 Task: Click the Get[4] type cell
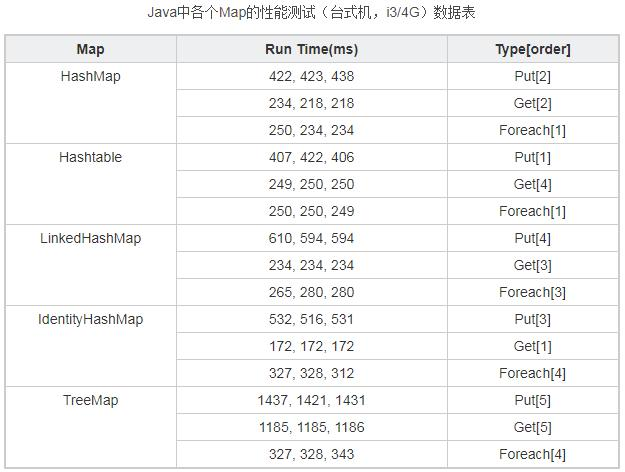(x=532, y=184)
